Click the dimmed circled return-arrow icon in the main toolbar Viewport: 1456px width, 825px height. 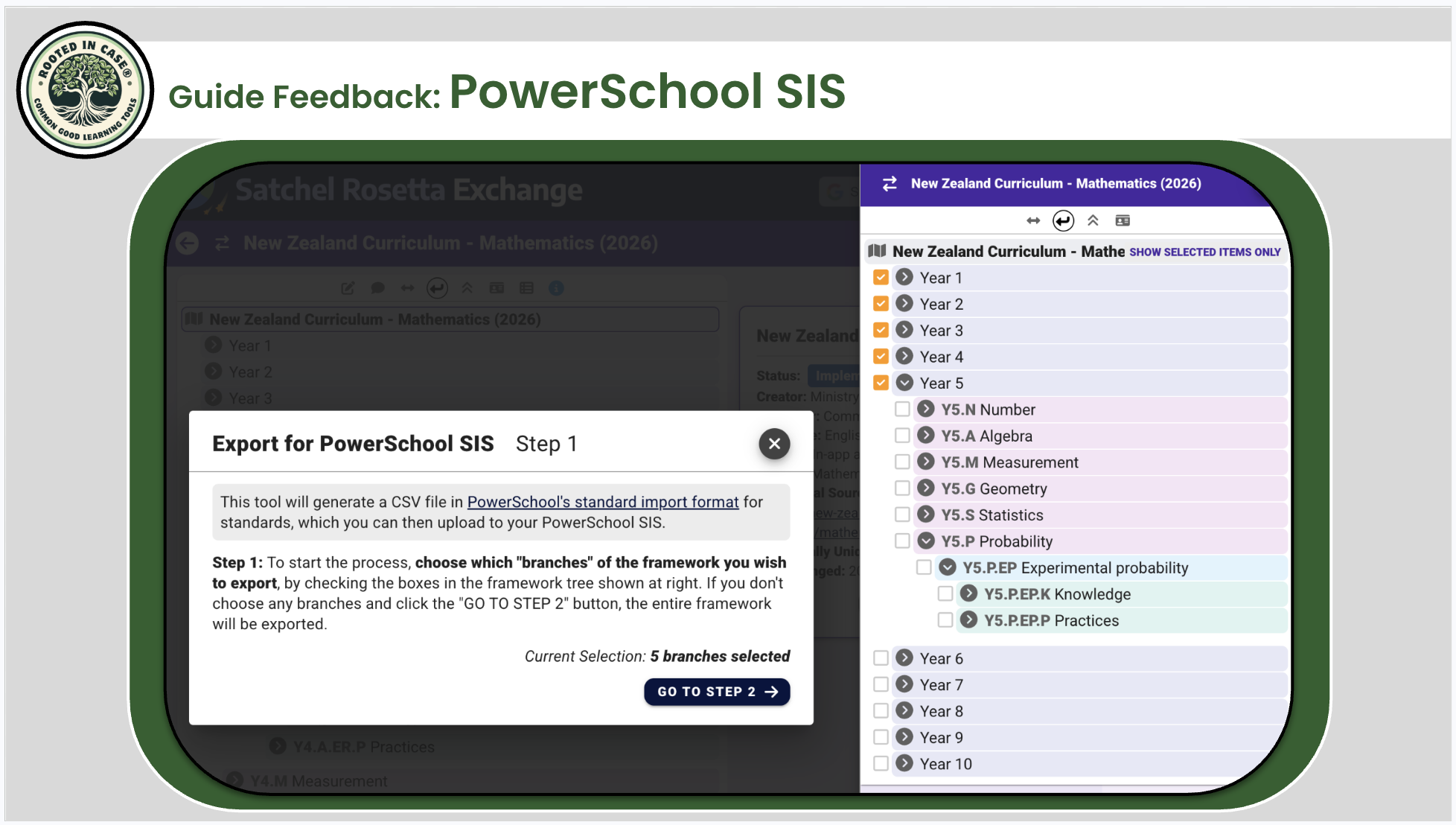437,288
